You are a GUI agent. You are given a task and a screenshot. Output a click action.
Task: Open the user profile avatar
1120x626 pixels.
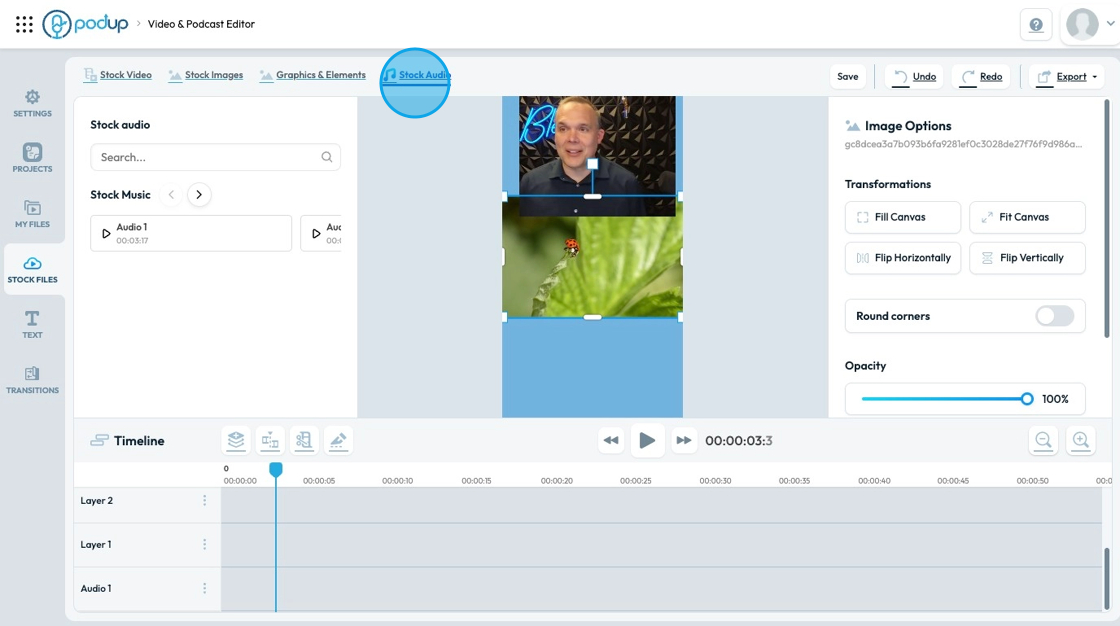[x=1082, y=24]
